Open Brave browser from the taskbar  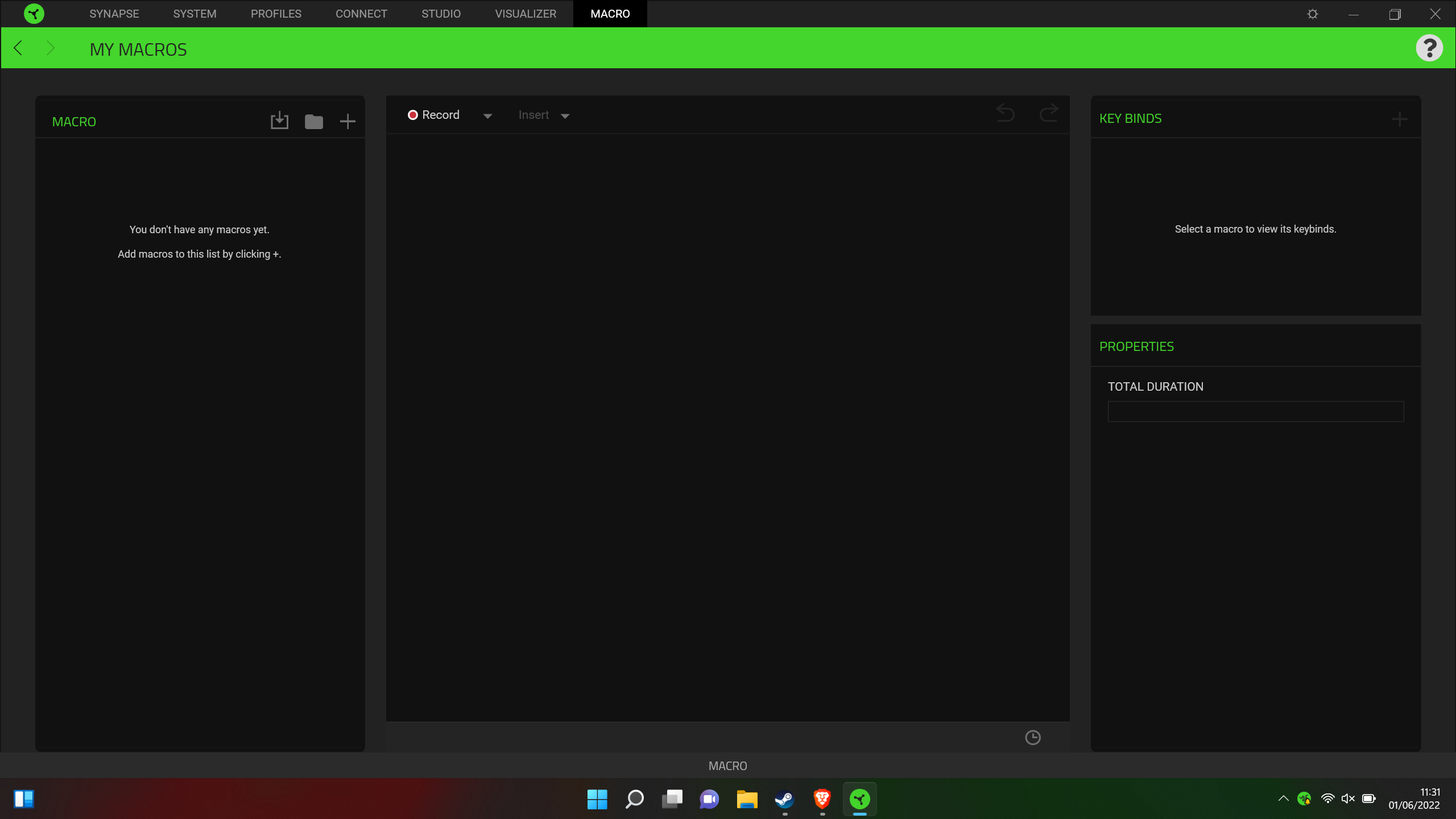(x=821, y=799)
